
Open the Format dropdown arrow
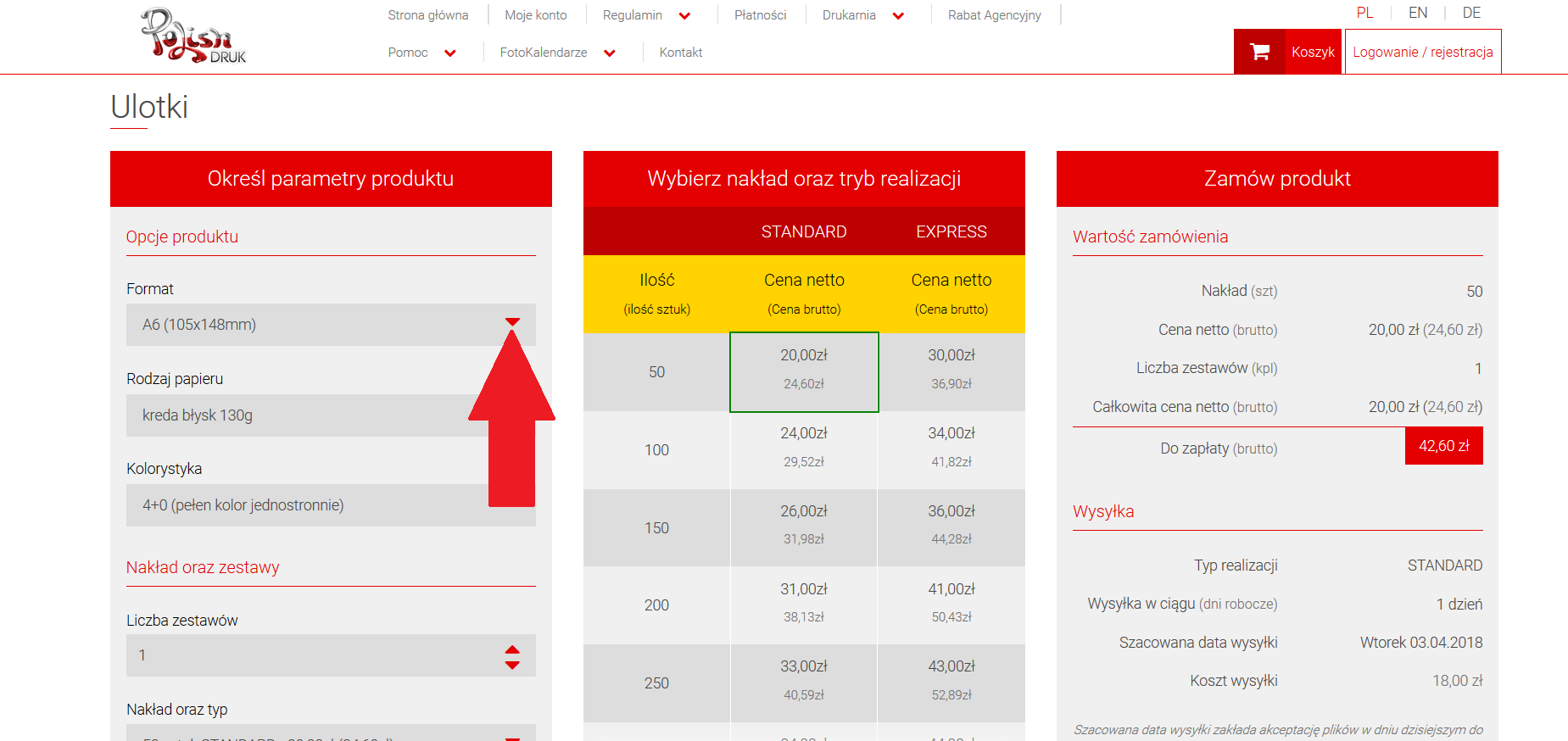click(512, 322)
